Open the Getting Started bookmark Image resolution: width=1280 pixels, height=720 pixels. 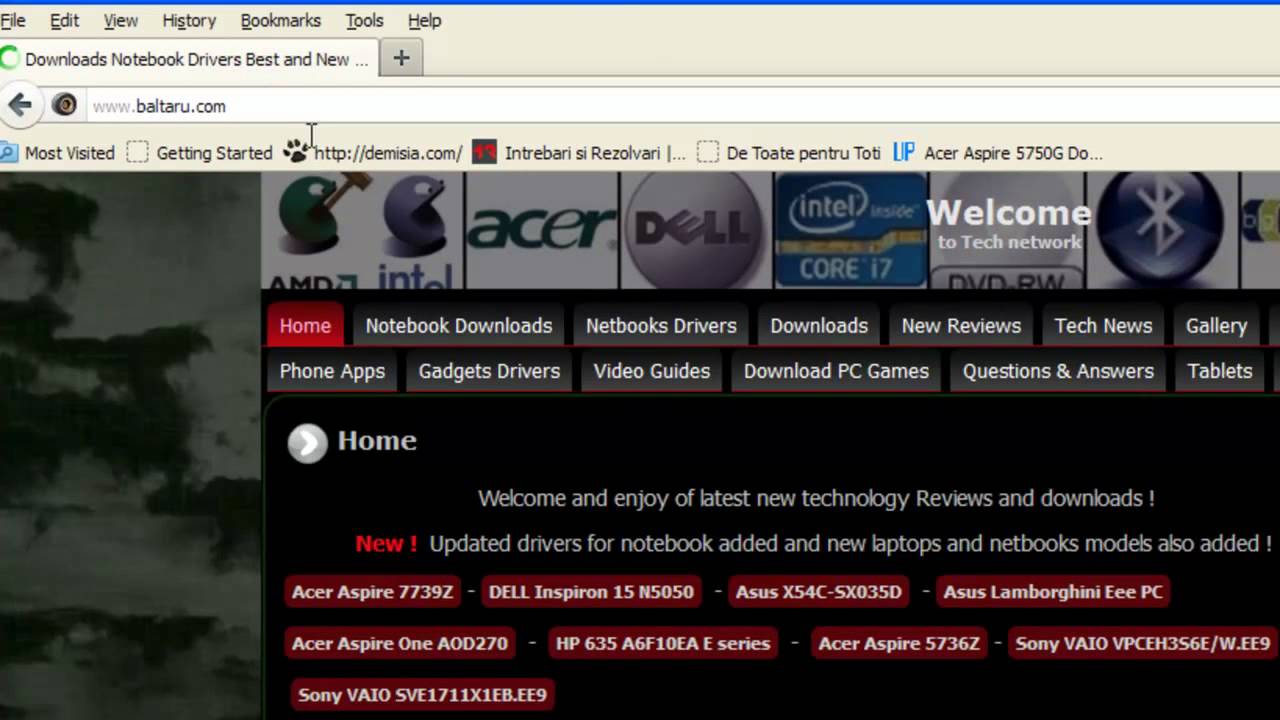point(201,153)
